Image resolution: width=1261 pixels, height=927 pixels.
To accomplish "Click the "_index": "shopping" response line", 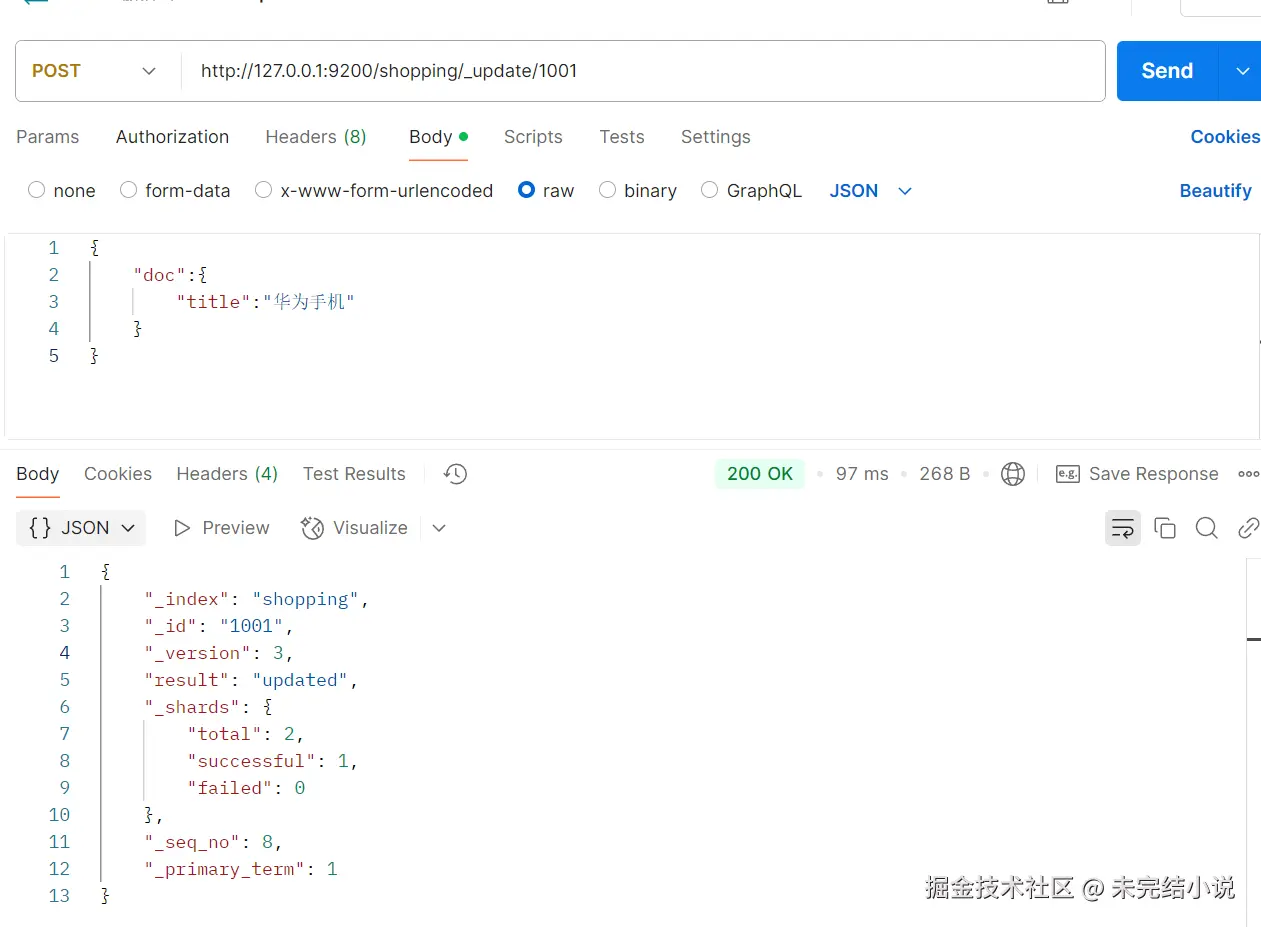I will [257, 599].
